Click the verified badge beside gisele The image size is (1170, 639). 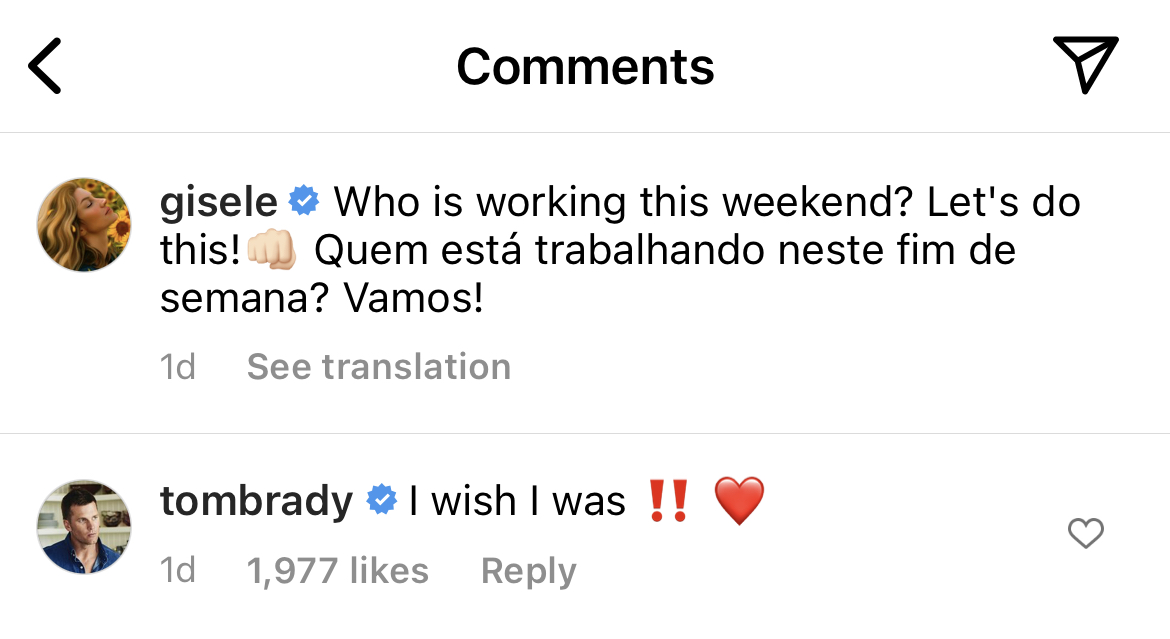pyautogui.click(x=304, y=202)
